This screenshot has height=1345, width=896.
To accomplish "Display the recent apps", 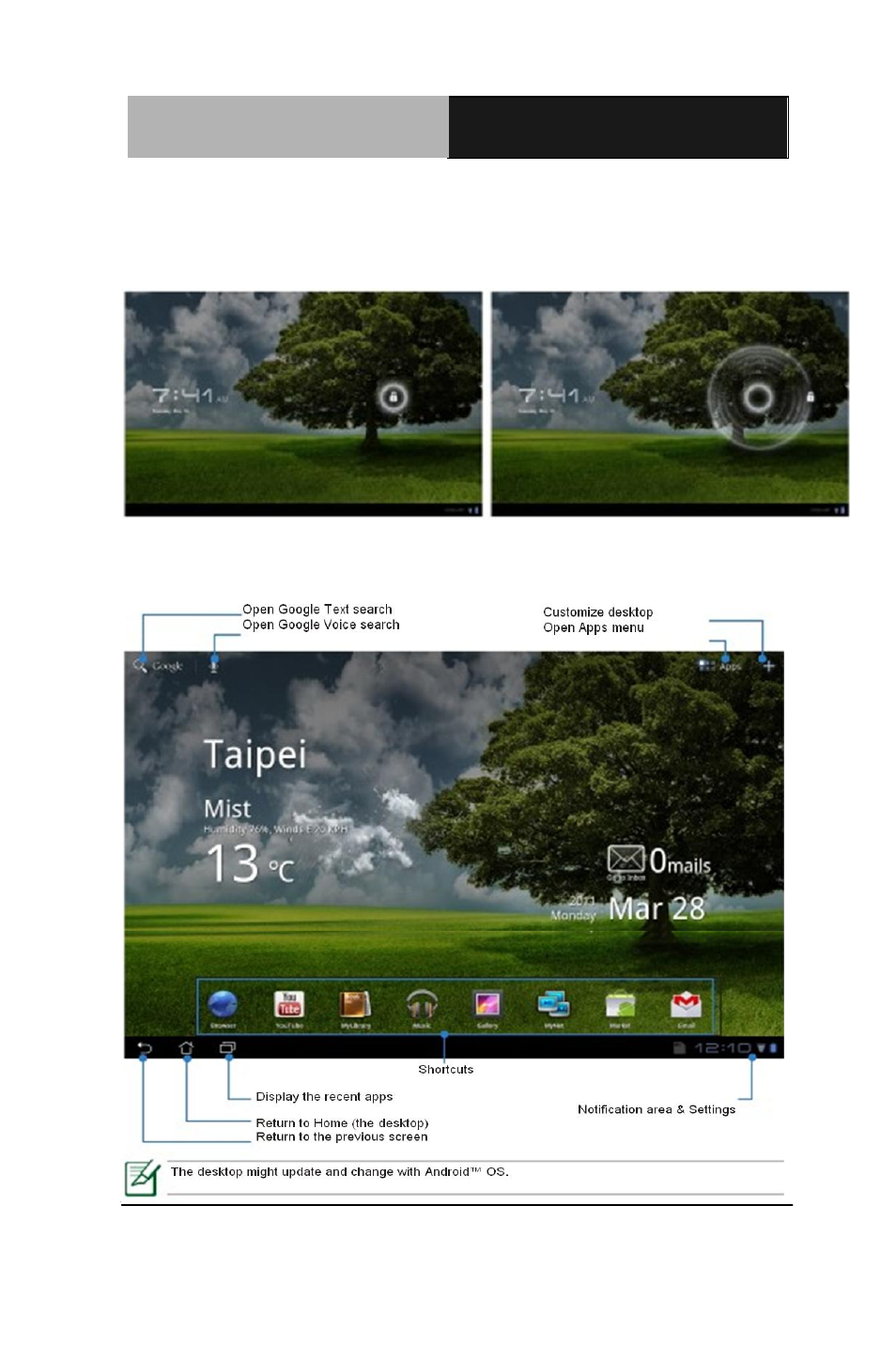I will [x=227, y=1048].
